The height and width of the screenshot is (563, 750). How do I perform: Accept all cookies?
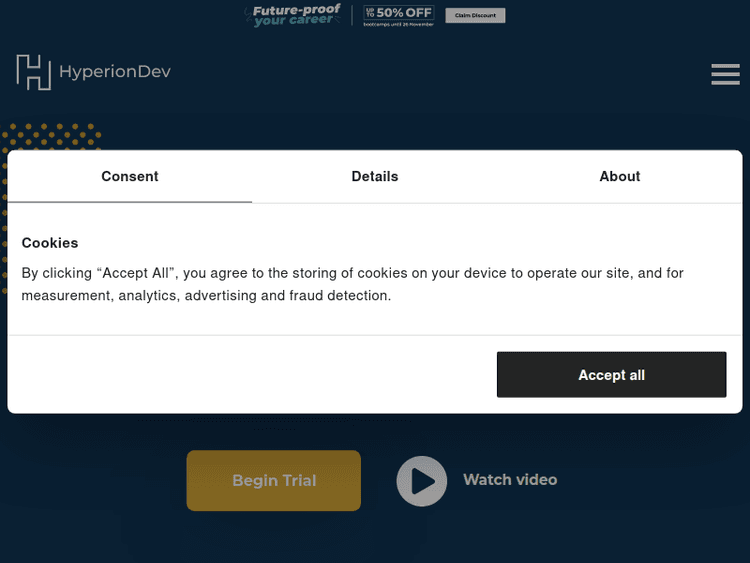(x=611, y=375)
